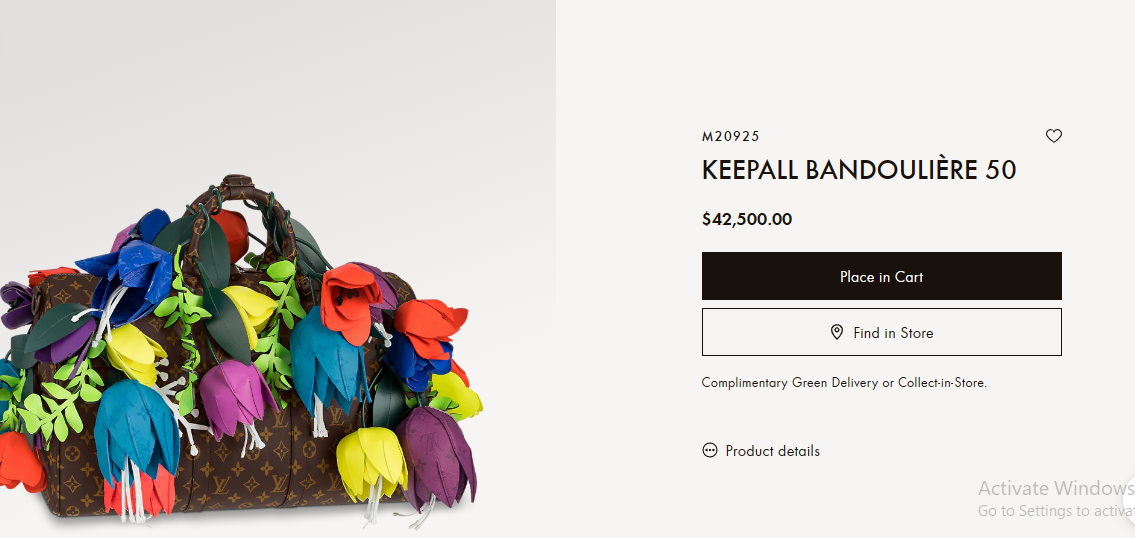
Task: Click the Go to Settings watermark line
Action: click(1056, 510)
